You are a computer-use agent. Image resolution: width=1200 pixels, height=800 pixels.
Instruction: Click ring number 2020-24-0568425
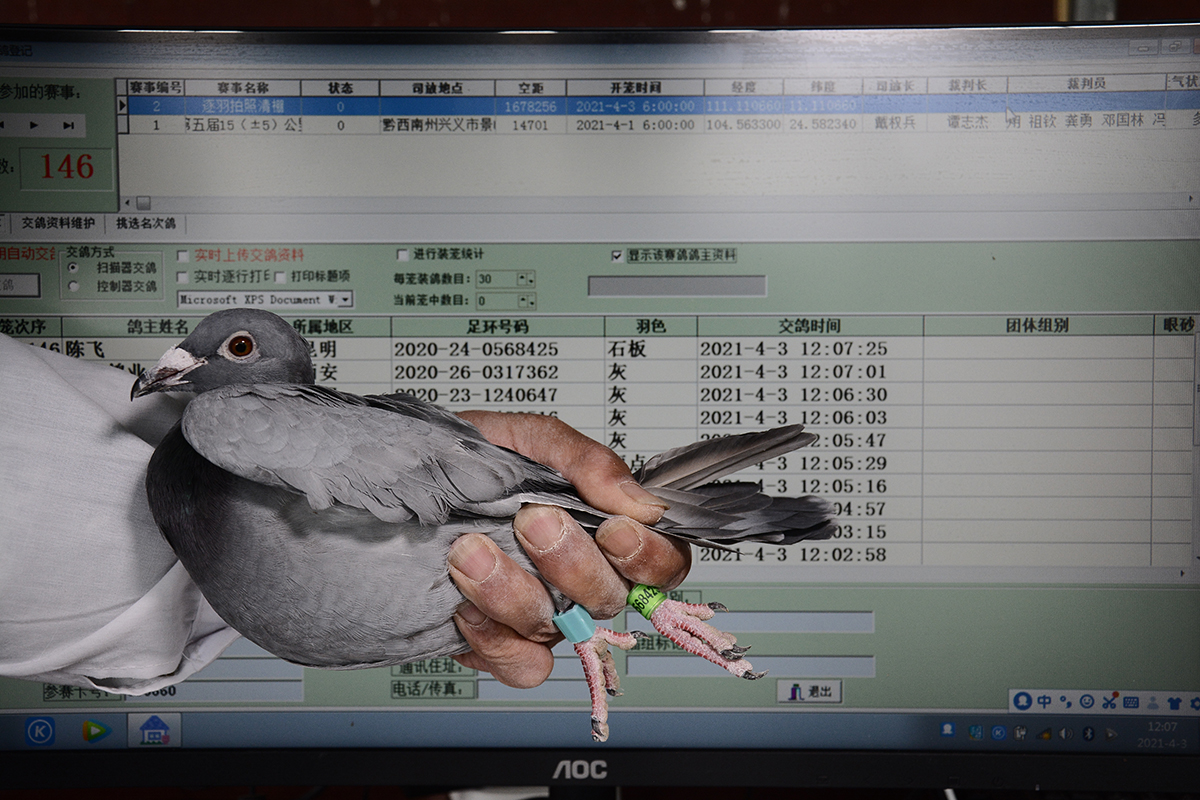476,349
